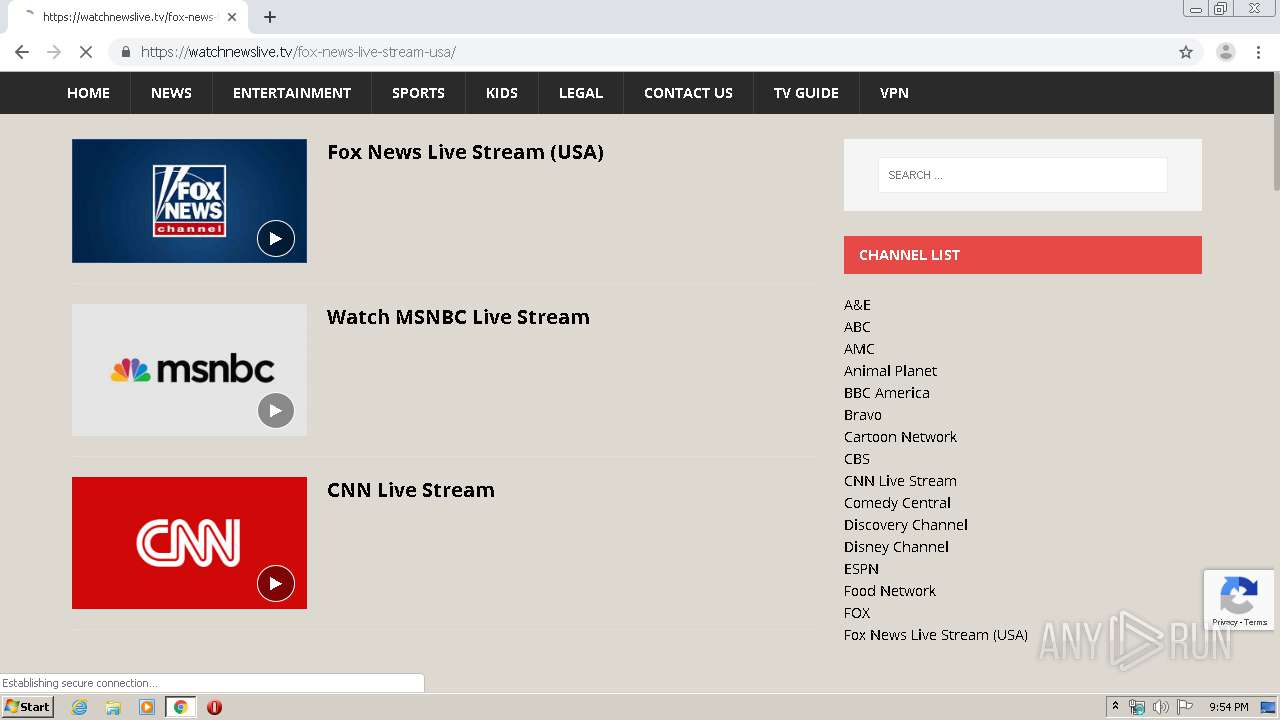Open the CNN logo thumbnail
The image size is (1280, 720).
[189, 543]
